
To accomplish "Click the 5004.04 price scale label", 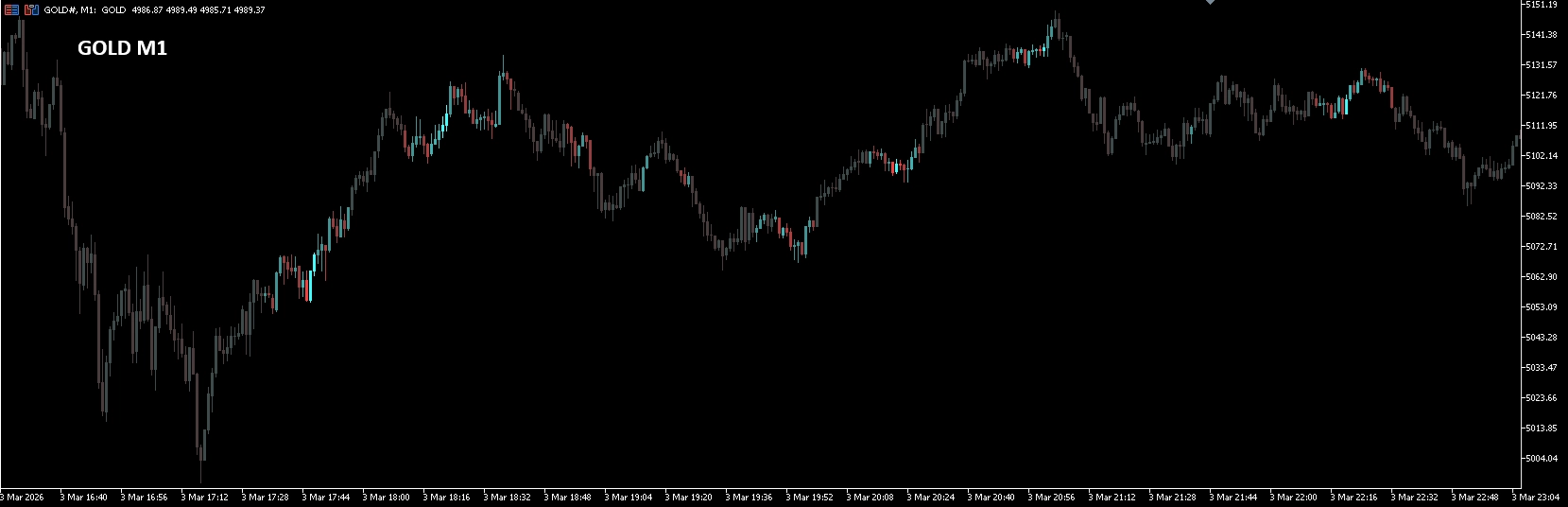I will (1541, 459).
